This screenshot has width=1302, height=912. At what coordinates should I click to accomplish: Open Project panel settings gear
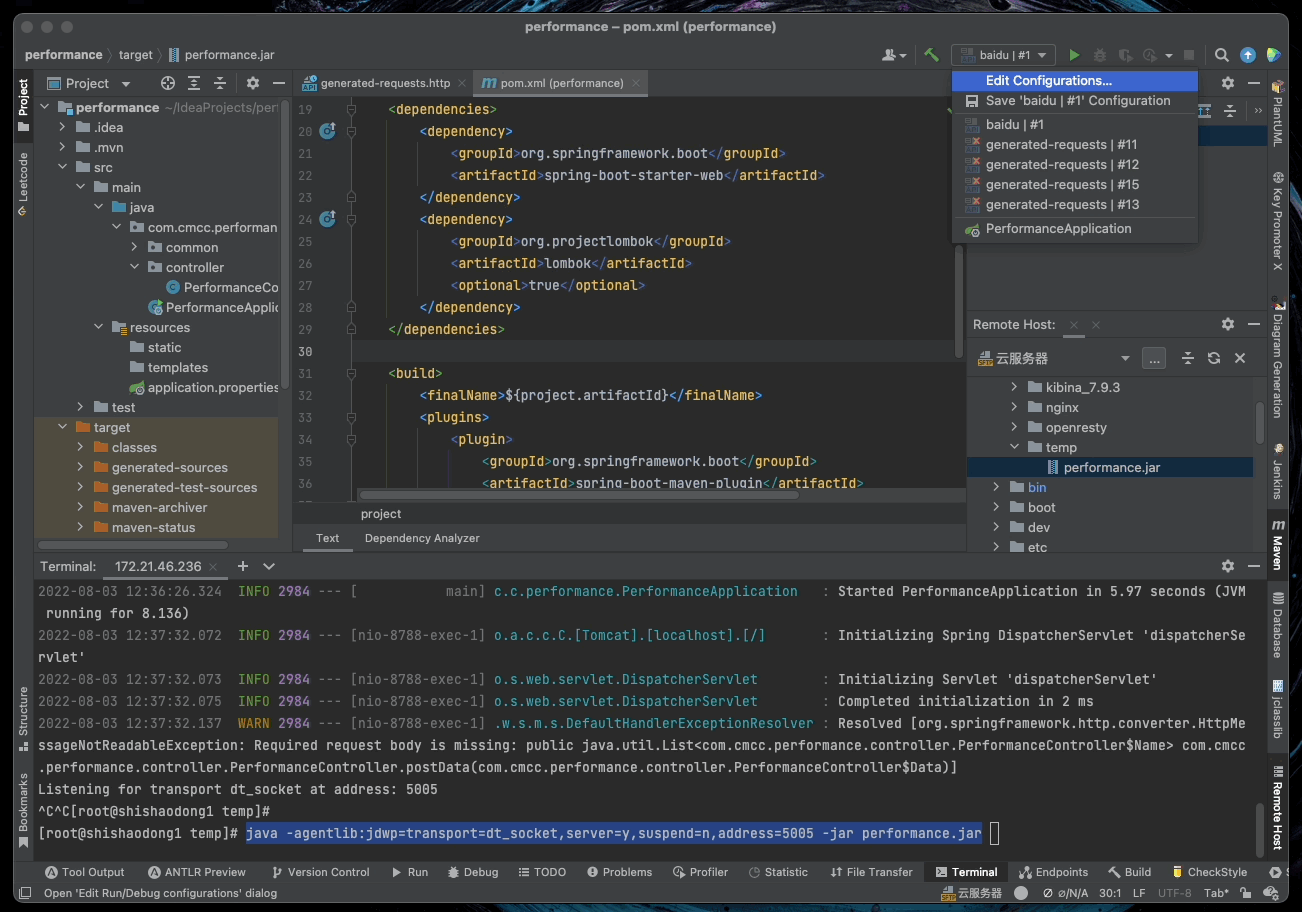point(253,83)
